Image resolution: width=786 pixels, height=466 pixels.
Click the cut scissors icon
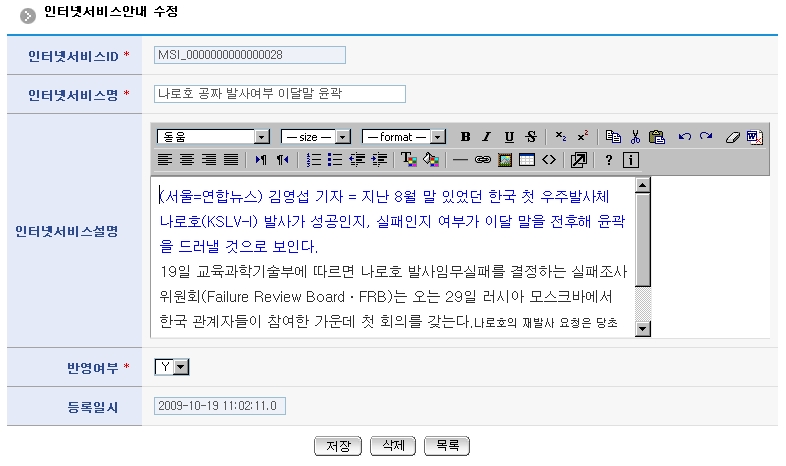click(634, 137)
